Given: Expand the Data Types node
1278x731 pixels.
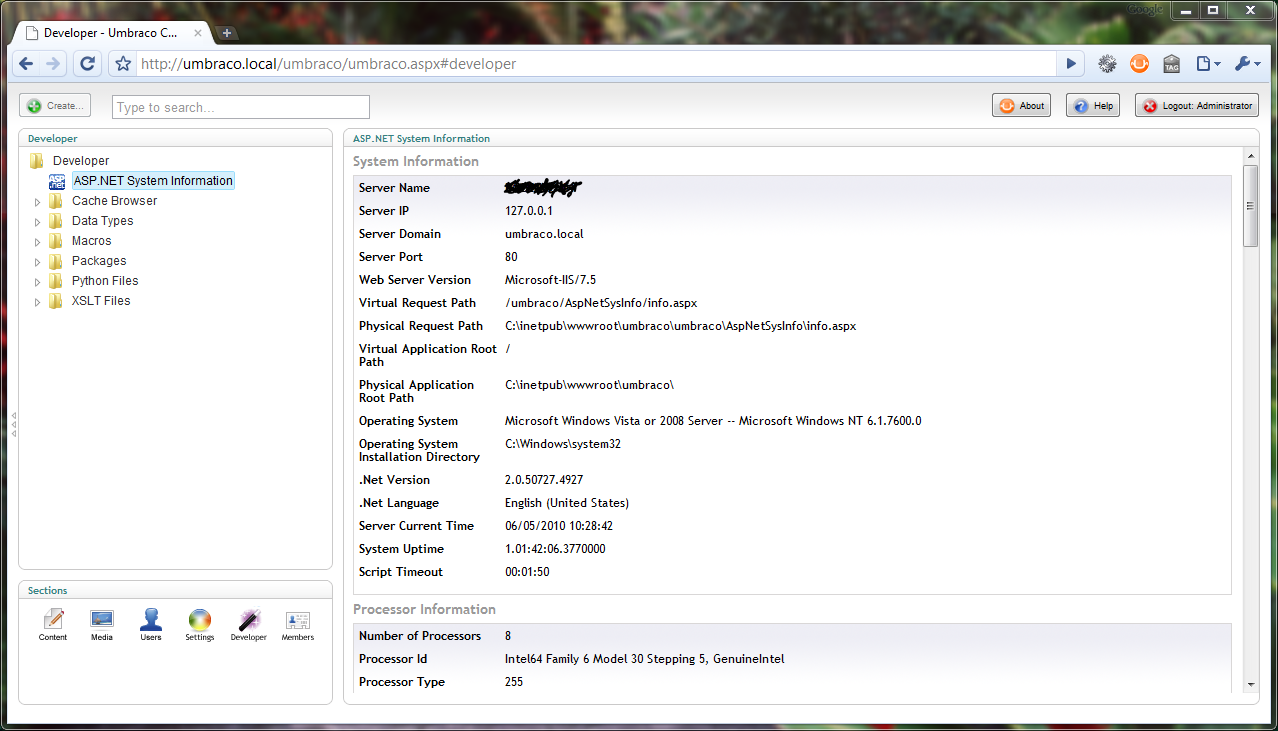Looking at the screenshot, I should 38,222.
